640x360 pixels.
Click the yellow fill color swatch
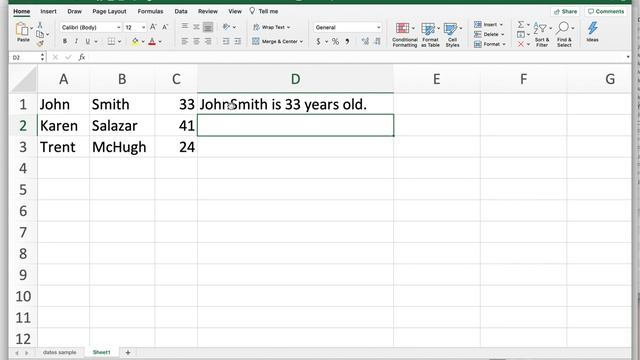tap(135, 41)
